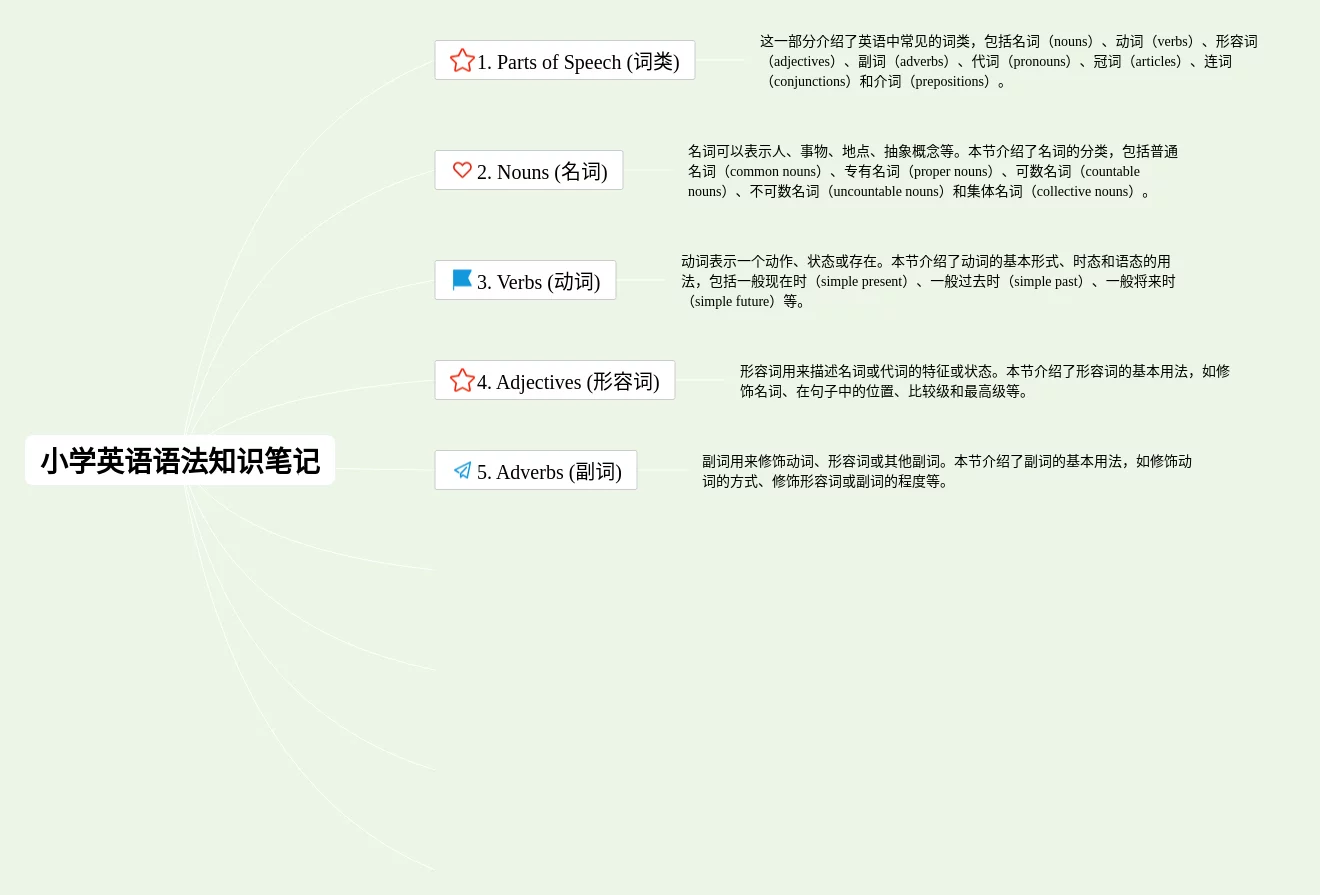Select the Verbs description starting 动词表示一个动作
The image size is (1320, 895).
(x=928, y=281)
